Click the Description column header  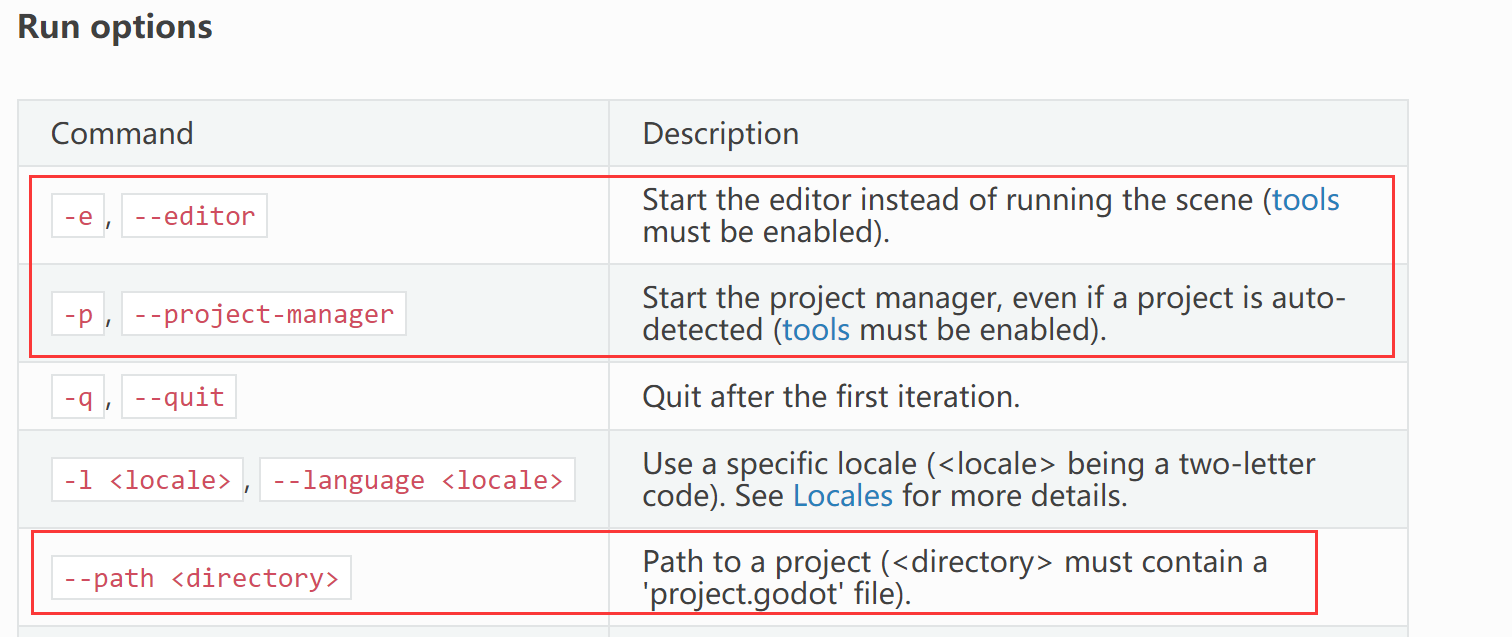(720, 134)
